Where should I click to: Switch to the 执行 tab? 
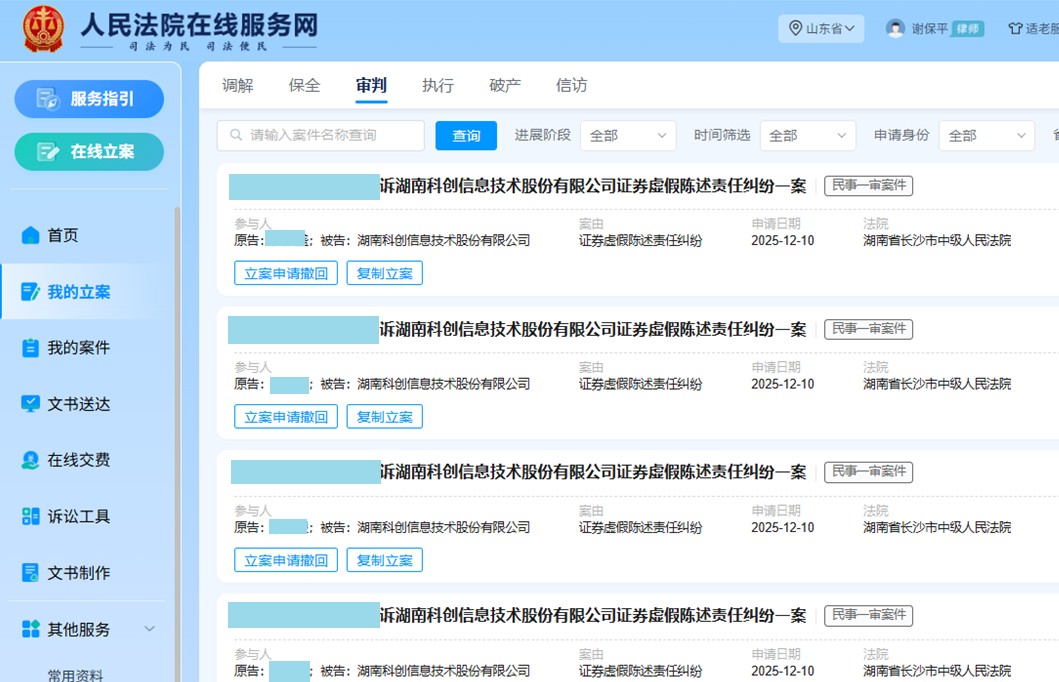point(438,85)
